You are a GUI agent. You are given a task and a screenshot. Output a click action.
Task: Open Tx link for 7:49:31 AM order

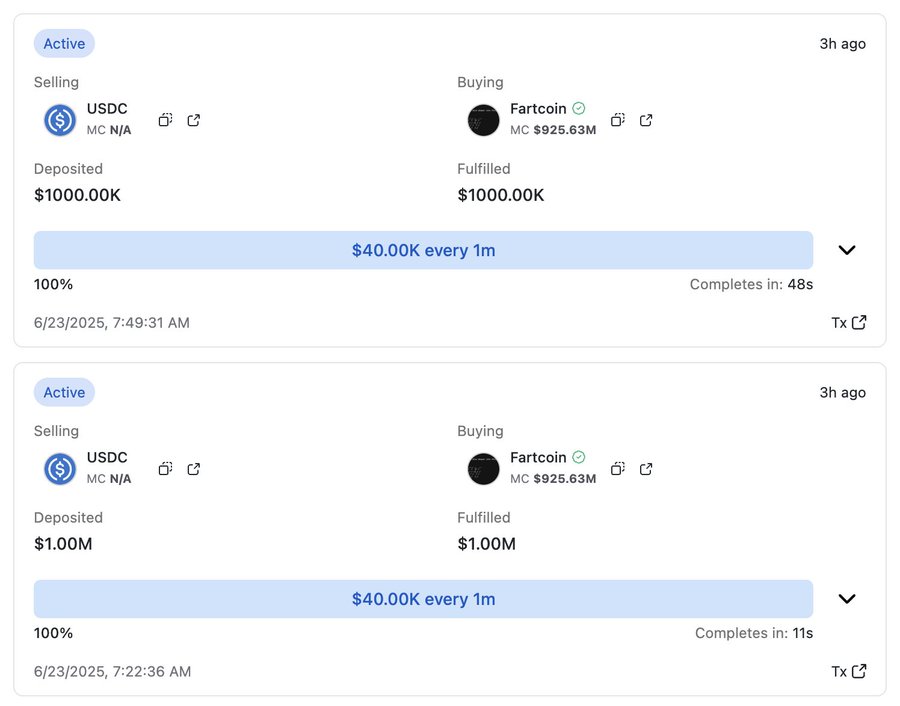point(848,322)
